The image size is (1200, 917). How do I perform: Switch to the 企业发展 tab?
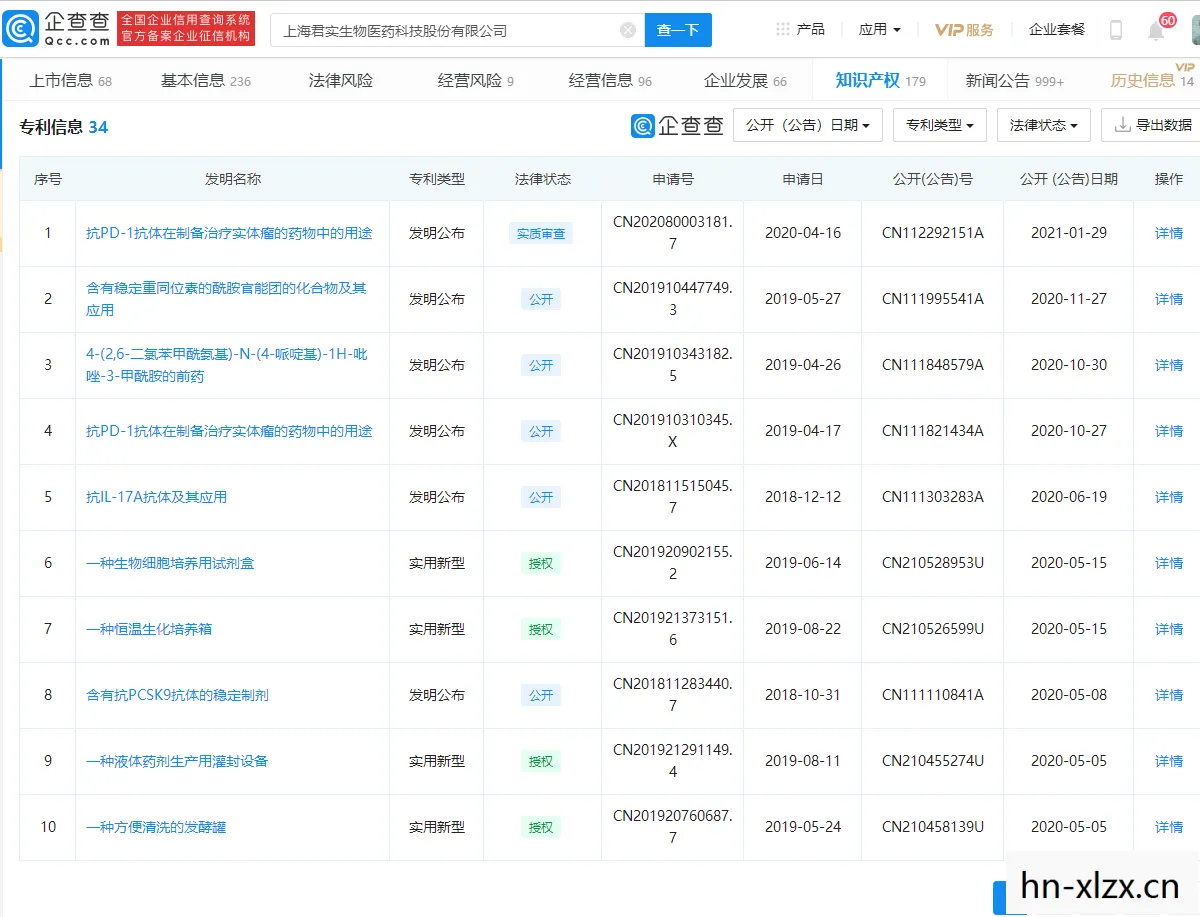745,80
